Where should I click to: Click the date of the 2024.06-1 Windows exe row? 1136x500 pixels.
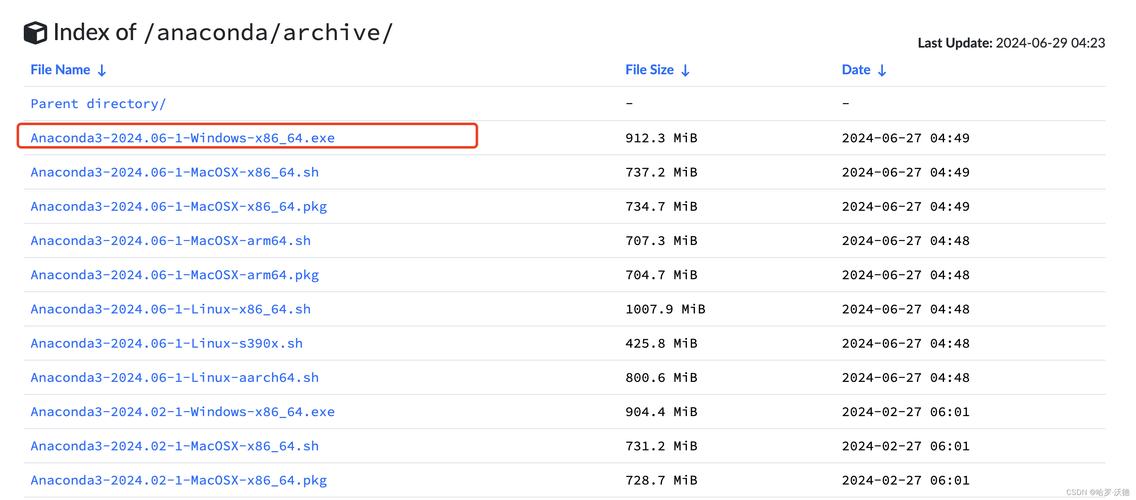pos(906,138)
